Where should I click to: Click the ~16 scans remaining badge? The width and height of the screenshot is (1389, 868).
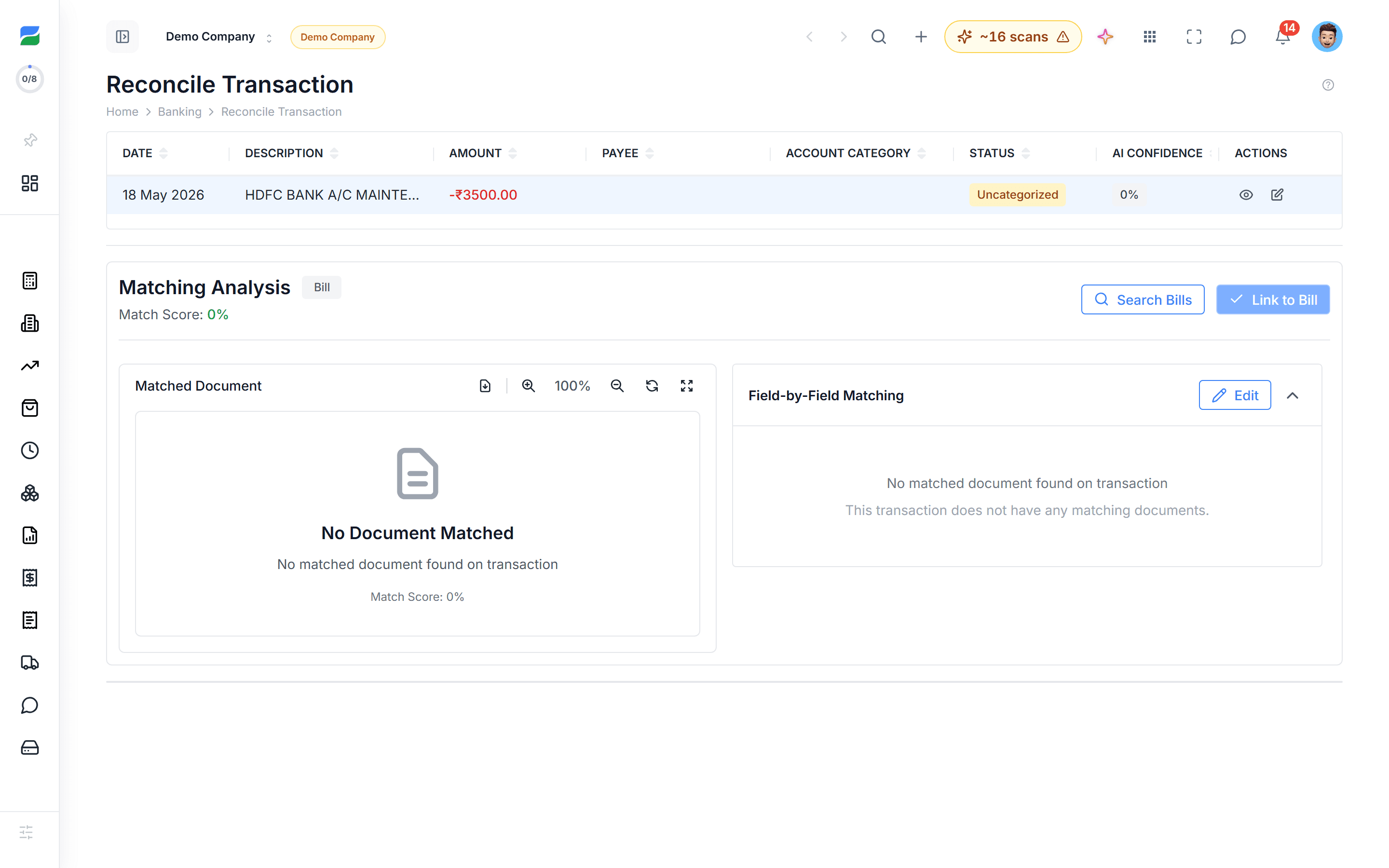1013,37
